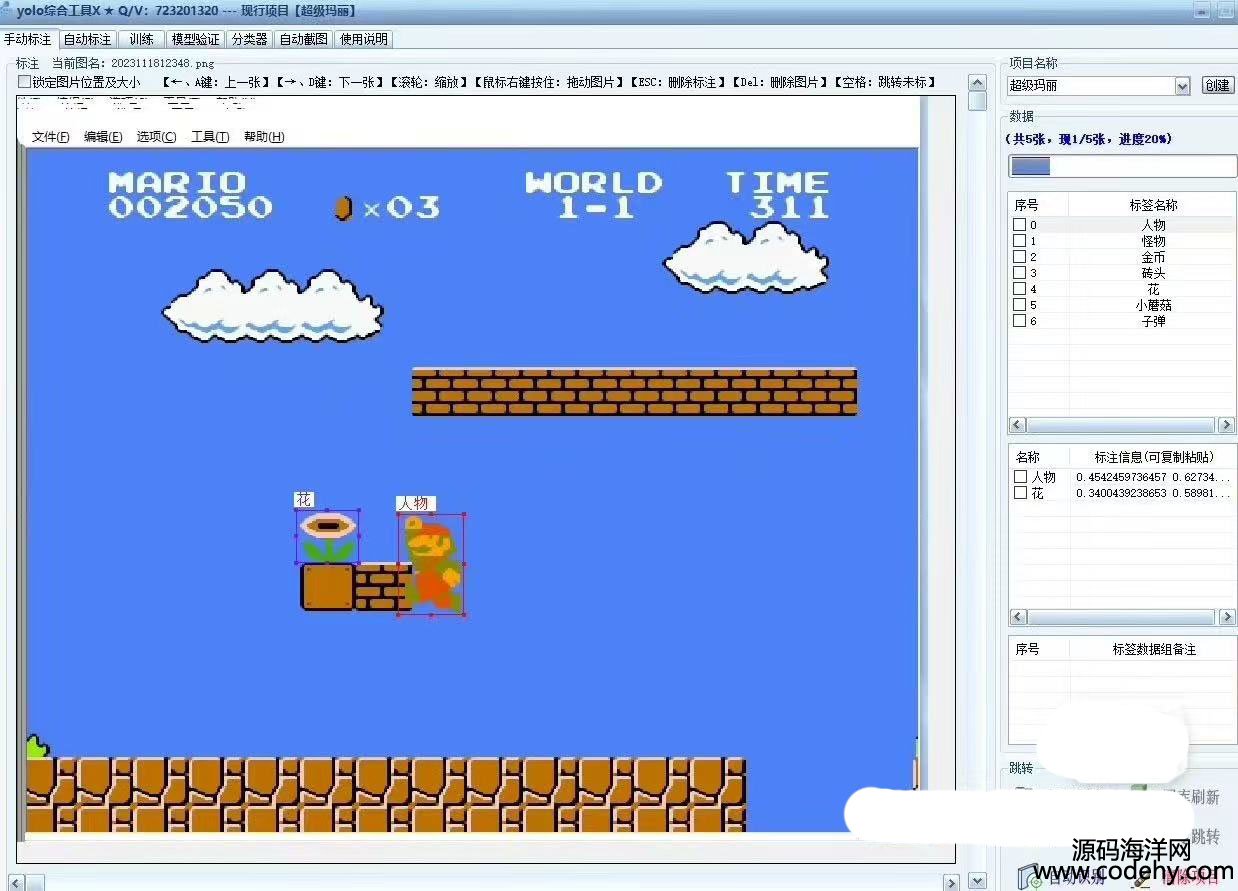Click the annotation list's right scroll arrow
This screenshot has height=891, width=1238.
point(1227,617)
